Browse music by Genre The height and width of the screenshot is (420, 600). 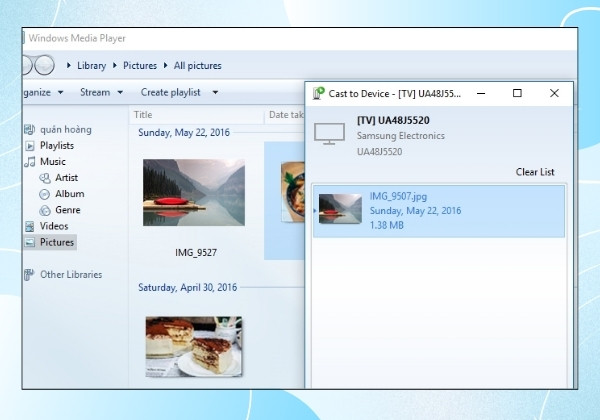click(x=68, y=210)
